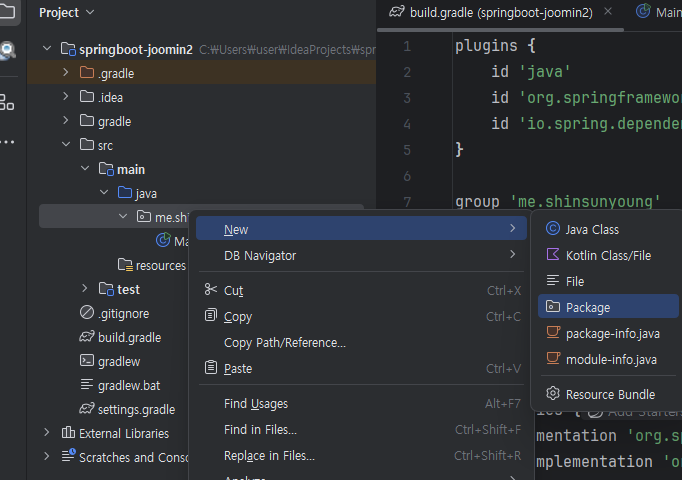This screenshot has height=480, width=682.
Task: Click the Copy icon in context menu
Action: point(211,315)
